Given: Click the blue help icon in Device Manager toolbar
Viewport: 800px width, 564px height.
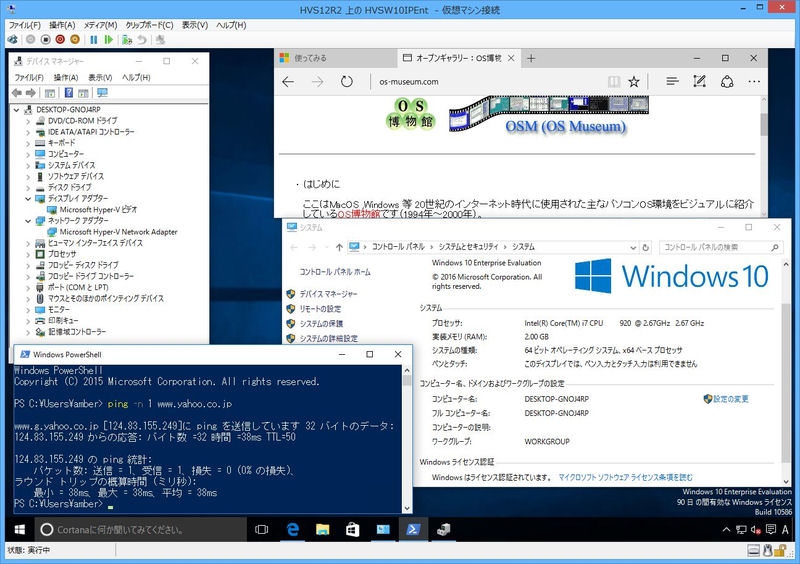Looking at the screenshot, I should [69, 92].
